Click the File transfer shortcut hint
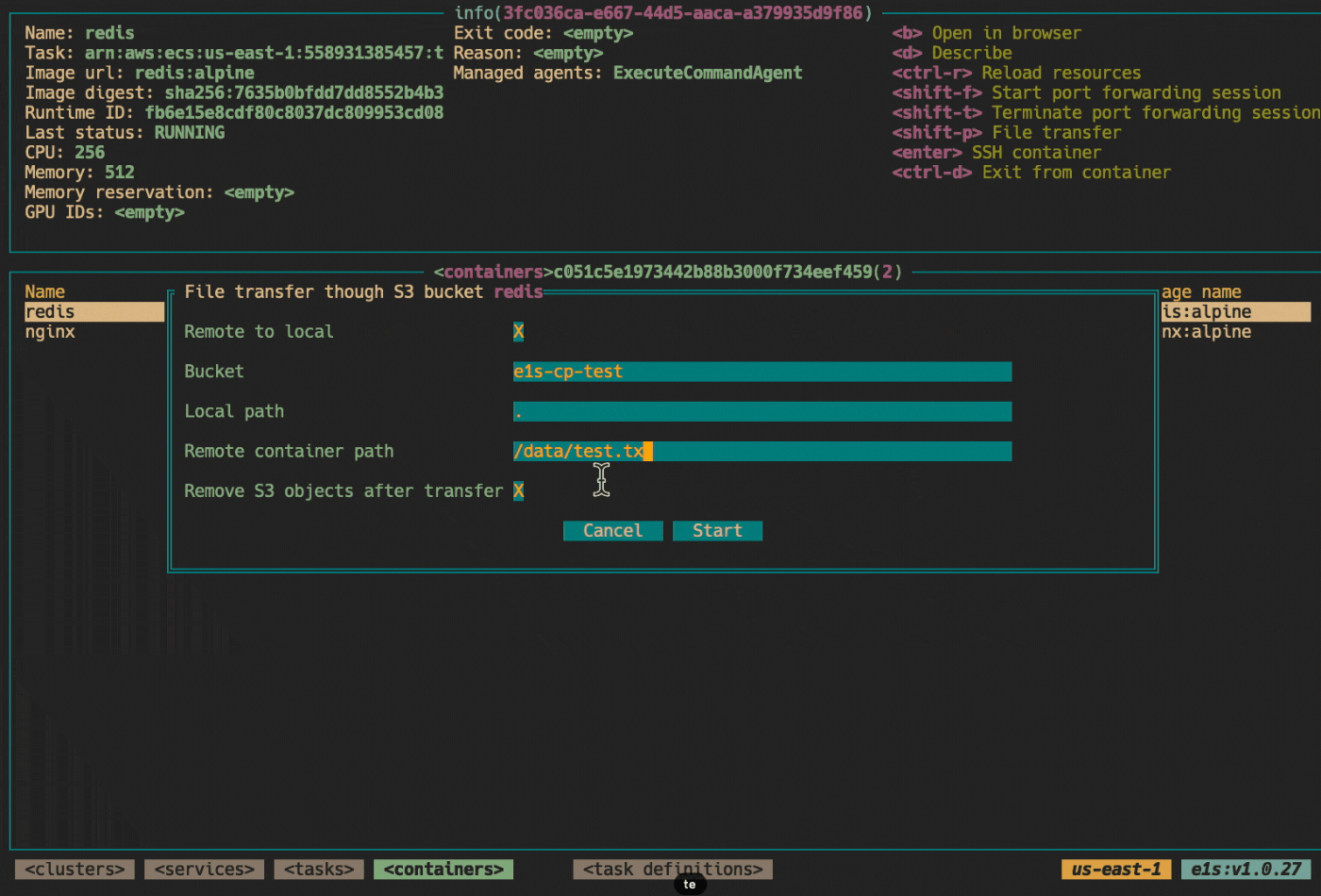1321x896 pixels. [x=1007, y=133]
